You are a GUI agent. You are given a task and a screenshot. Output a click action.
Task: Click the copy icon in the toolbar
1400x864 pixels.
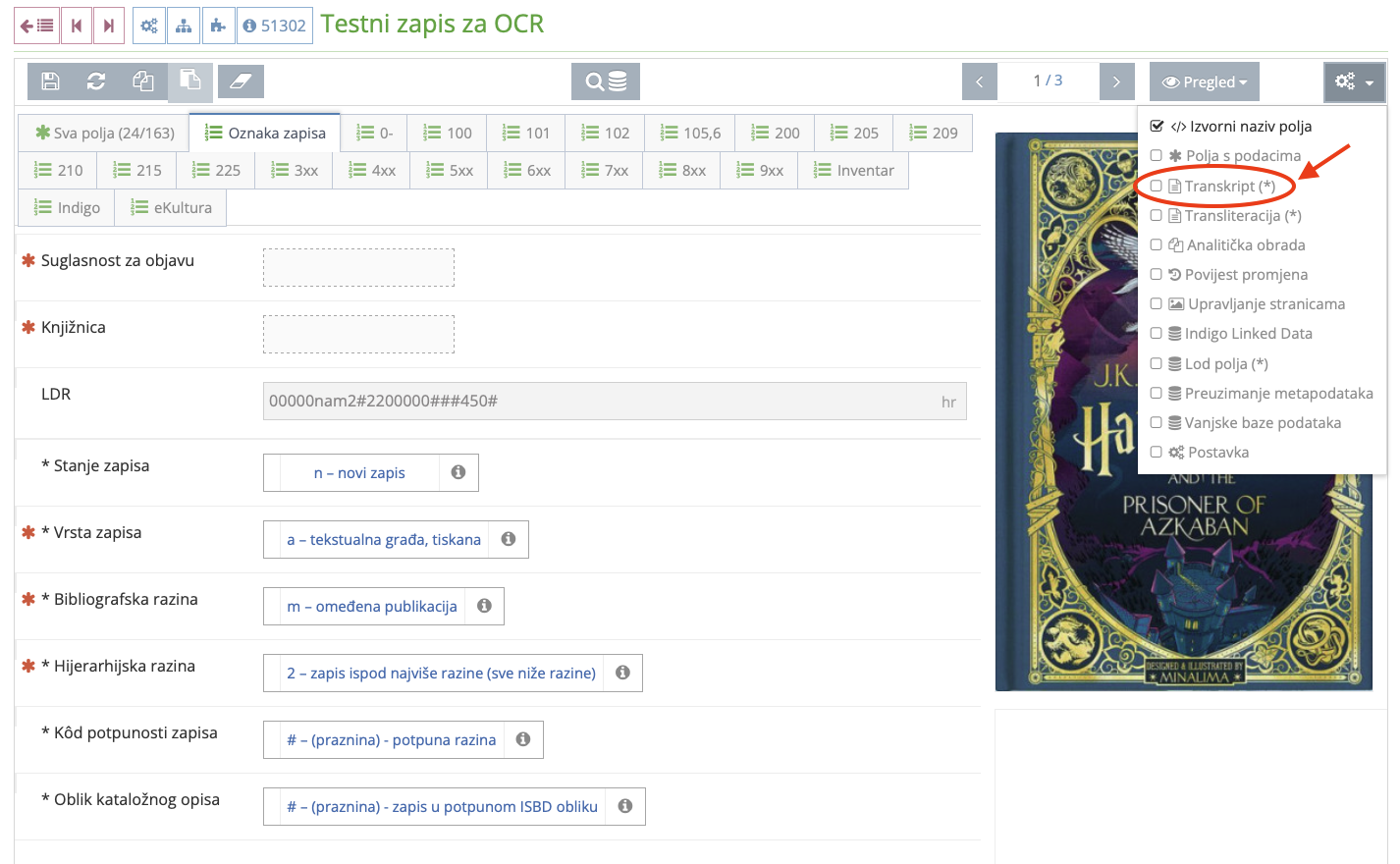coord(190,81)
